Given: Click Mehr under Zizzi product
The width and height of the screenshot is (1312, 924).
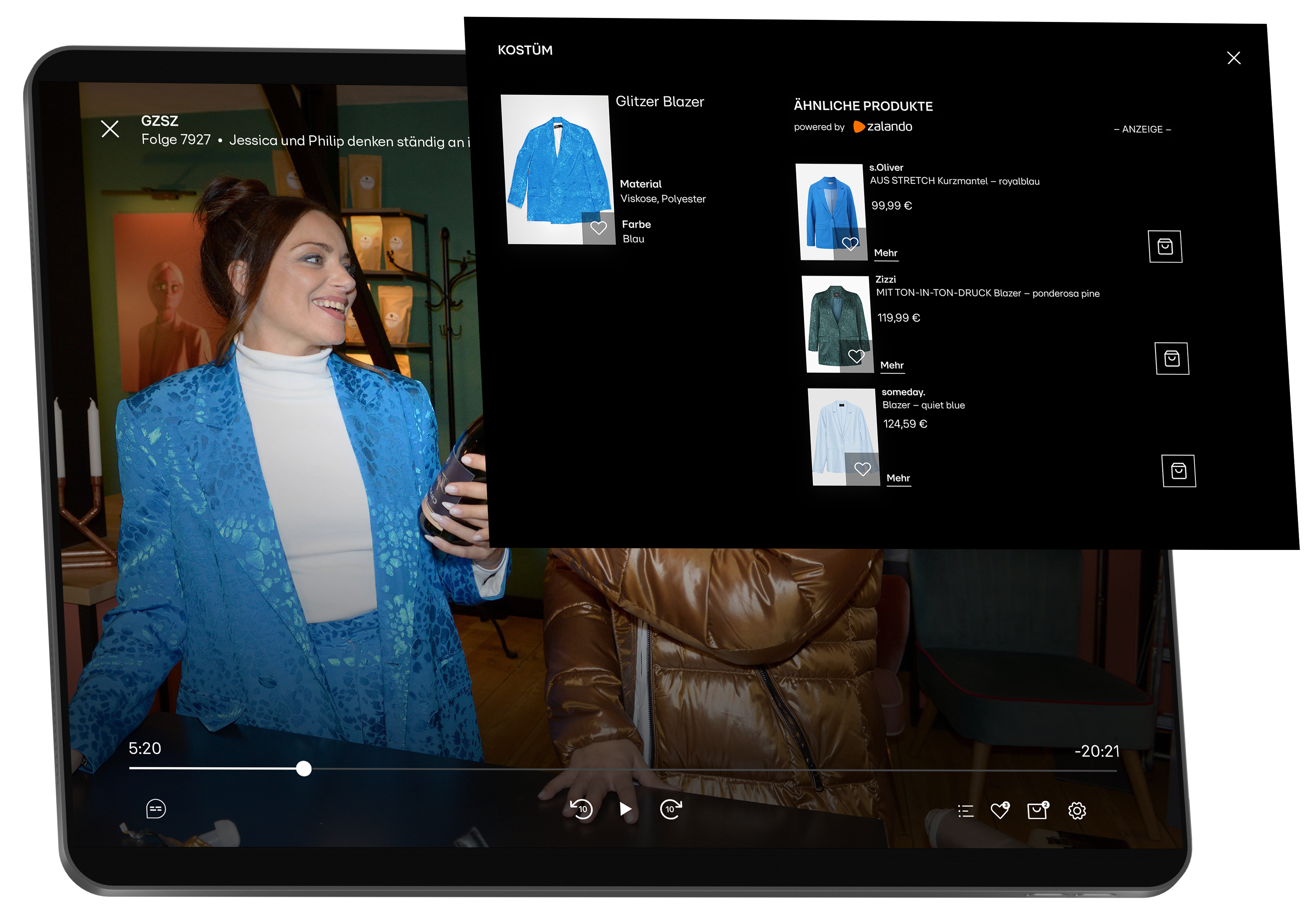Looking at the screenshot, I should (892, 365).
